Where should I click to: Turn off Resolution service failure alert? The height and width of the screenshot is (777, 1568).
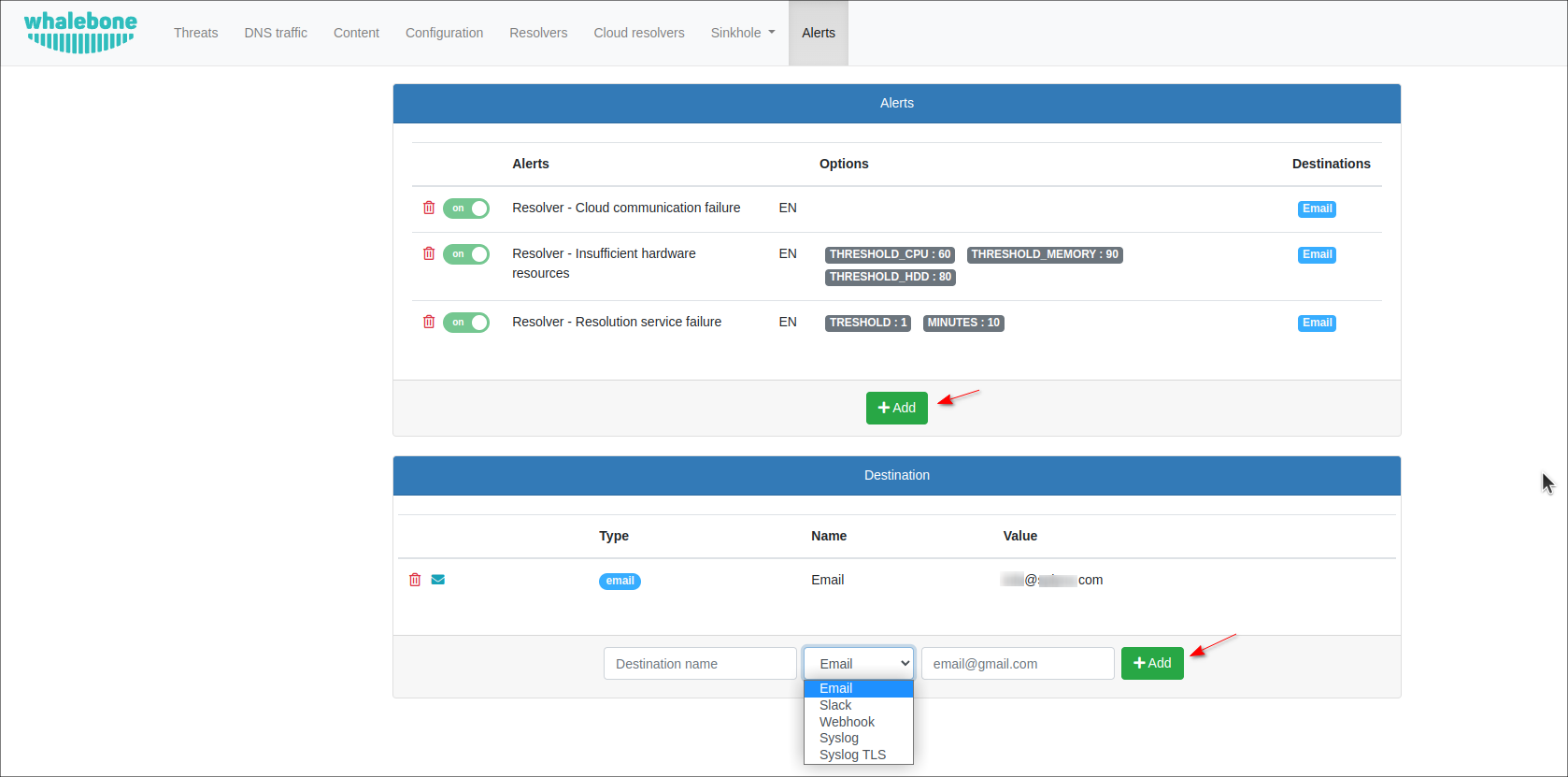(x=466, y=323)
